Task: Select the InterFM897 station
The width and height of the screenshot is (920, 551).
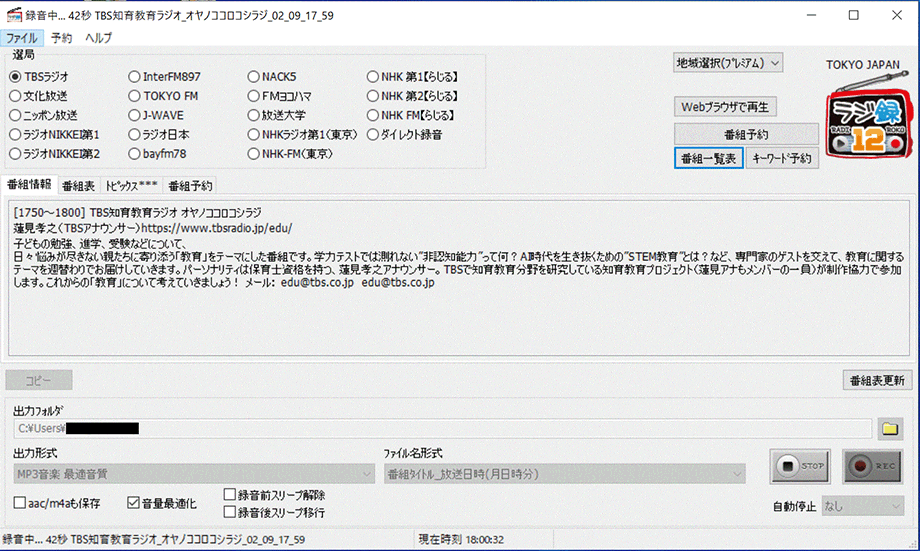Action: coord(165,77)
